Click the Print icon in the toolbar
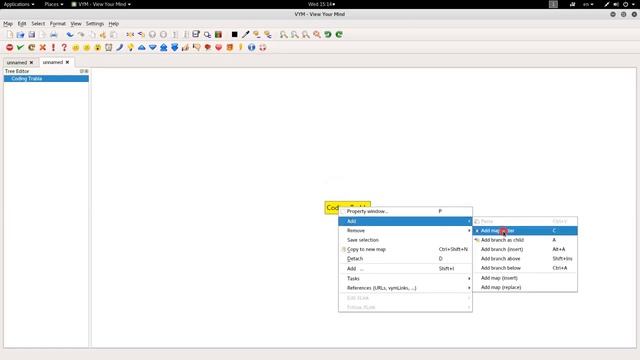The image size is (640, 360). pyautogui.click(x=53, y=35)
